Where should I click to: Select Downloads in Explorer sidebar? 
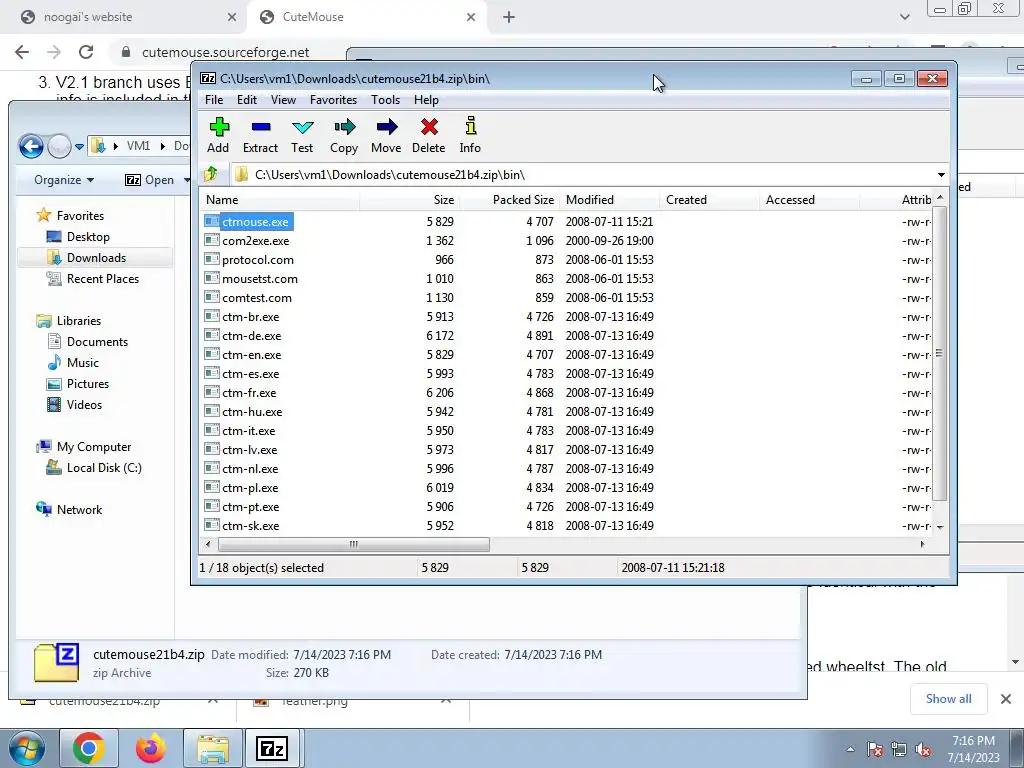pos(95,258)
